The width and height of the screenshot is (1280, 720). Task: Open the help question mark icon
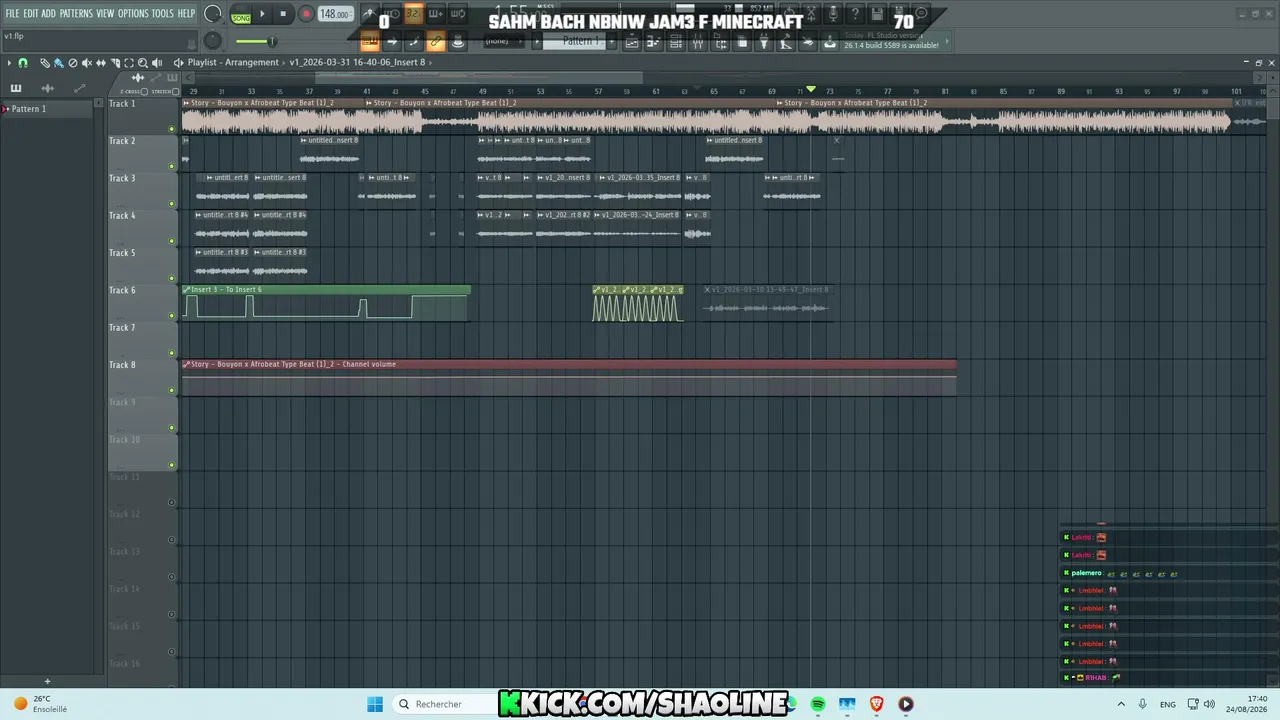856,14
